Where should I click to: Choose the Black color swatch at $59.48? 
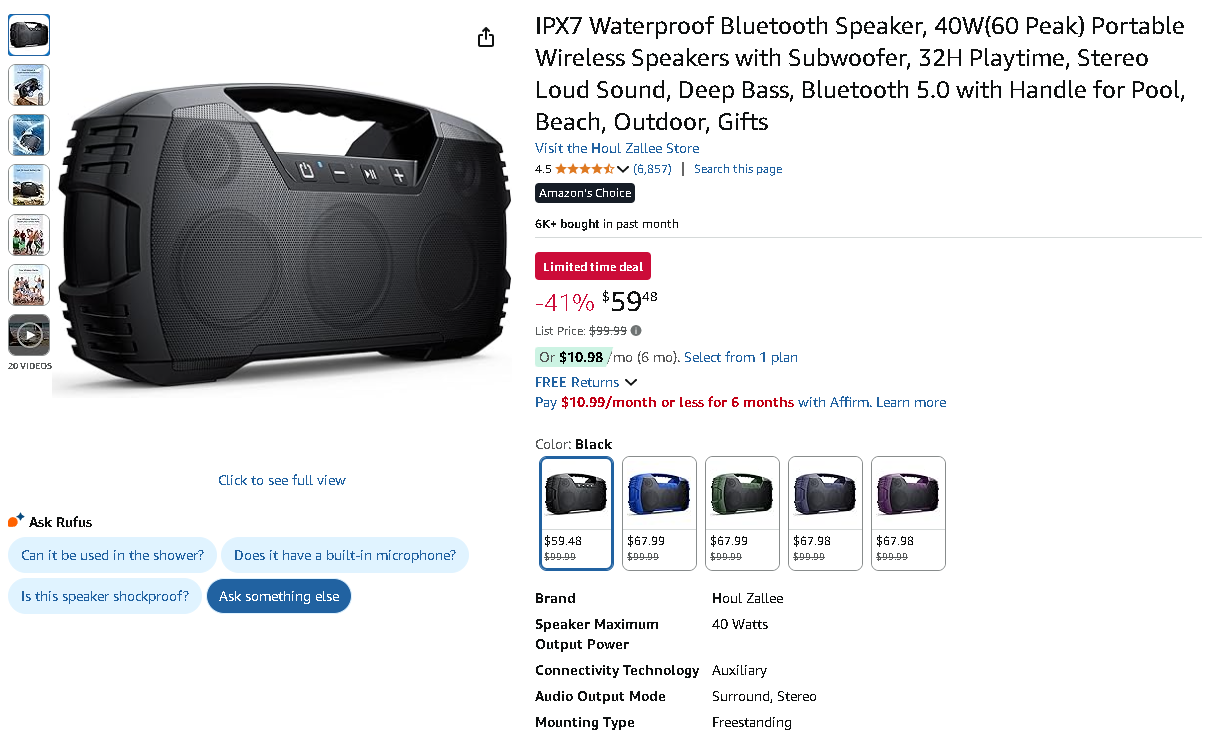[576, 513]
